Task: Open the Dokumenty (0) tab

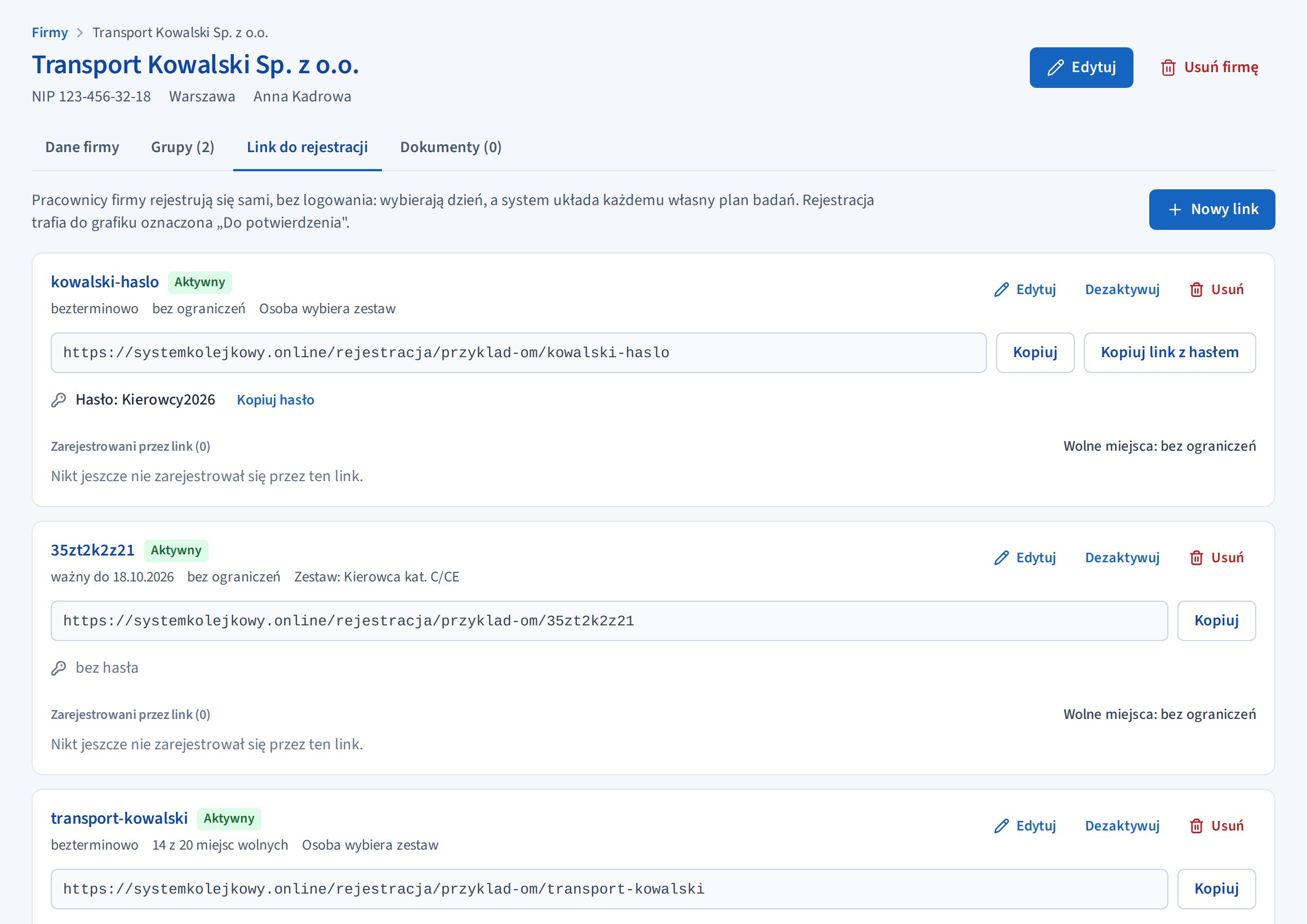Action: 451,148
